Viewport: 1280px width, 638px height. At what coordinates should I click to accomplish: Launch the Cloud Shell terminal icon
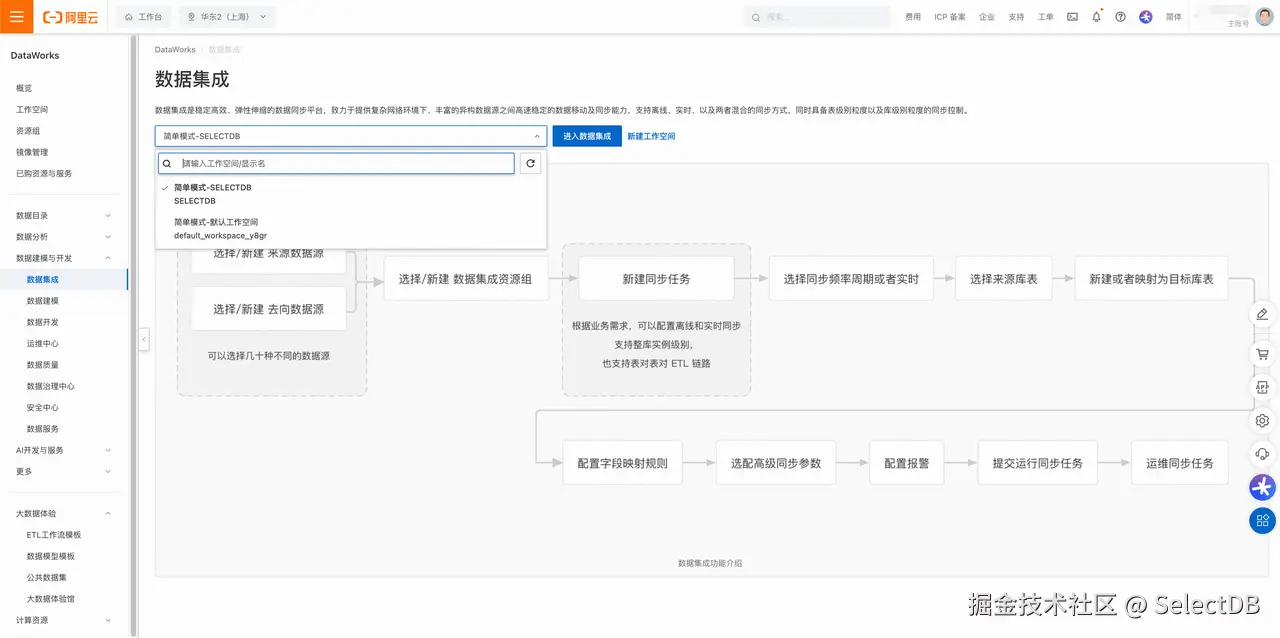tap(1073, 17)
